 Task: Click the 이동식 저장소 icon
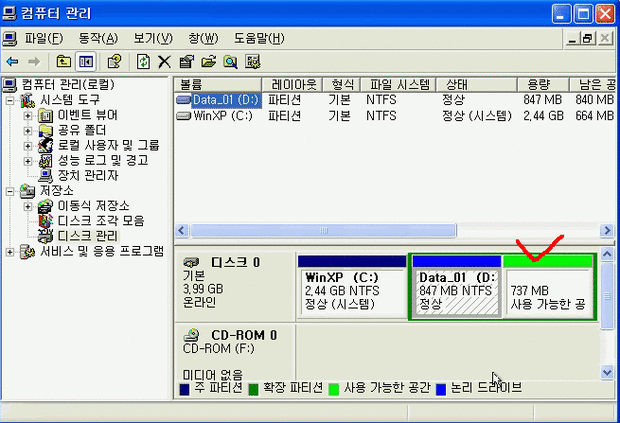pos(46,206)
